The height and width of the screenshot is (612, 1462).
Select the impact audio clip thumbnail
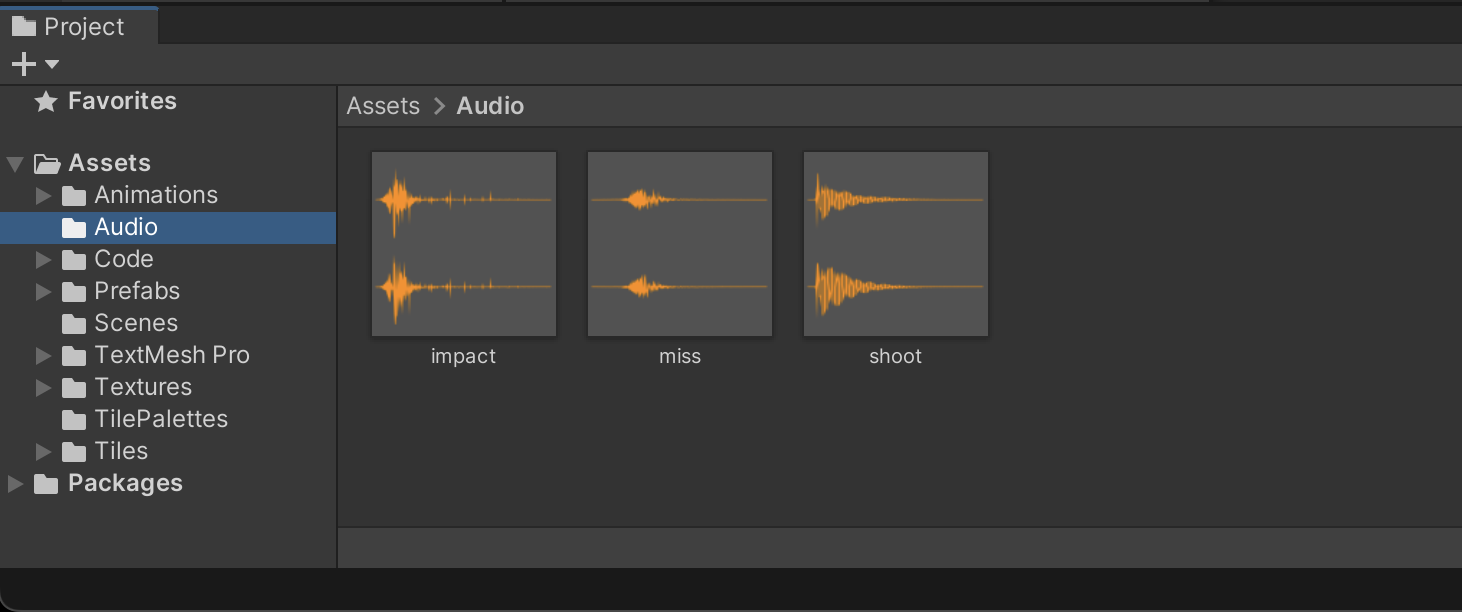[x=464, y=244]
